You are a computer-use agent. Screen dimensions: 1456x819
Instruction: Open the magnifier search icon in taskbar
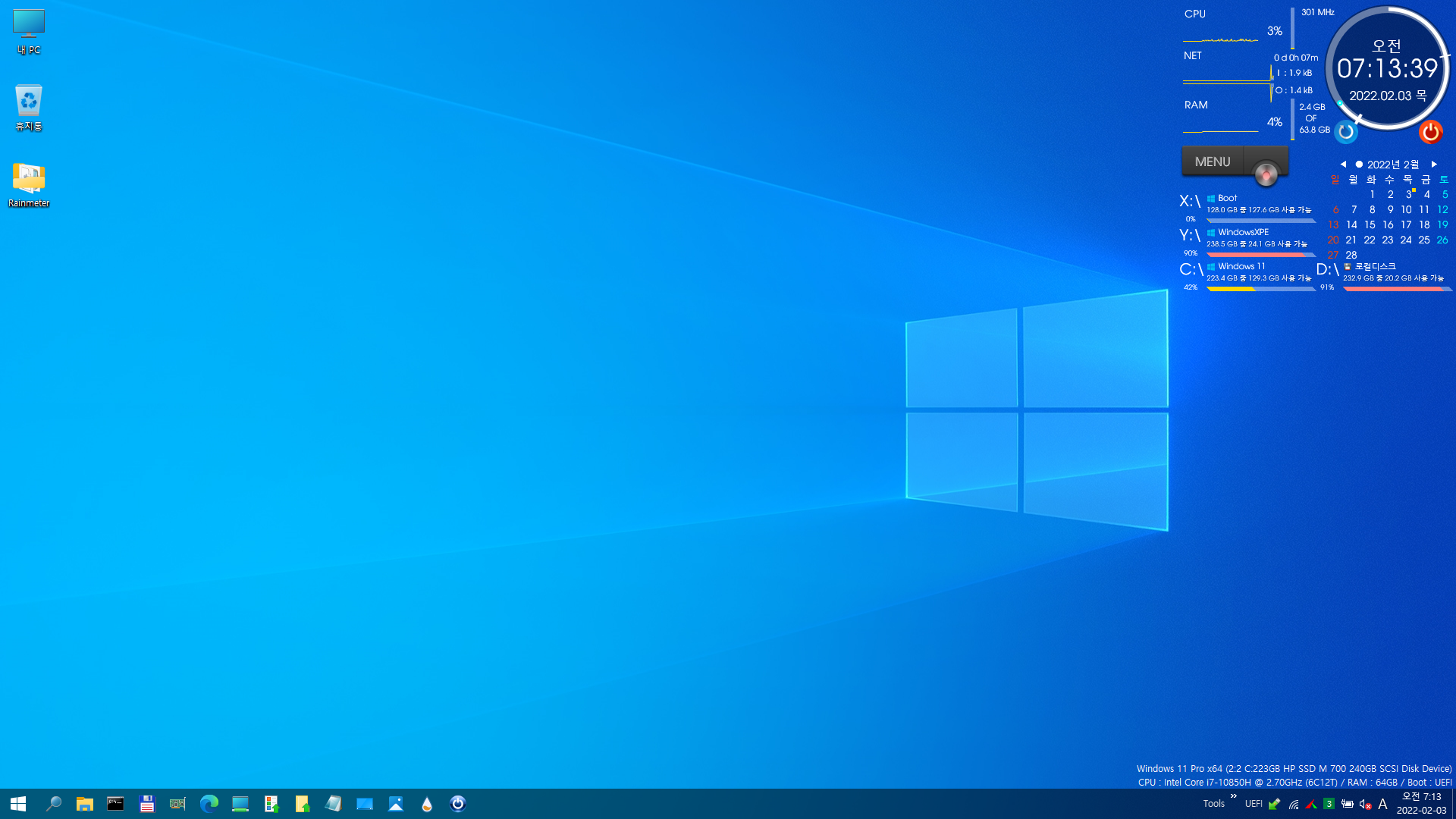click(53, 804)
